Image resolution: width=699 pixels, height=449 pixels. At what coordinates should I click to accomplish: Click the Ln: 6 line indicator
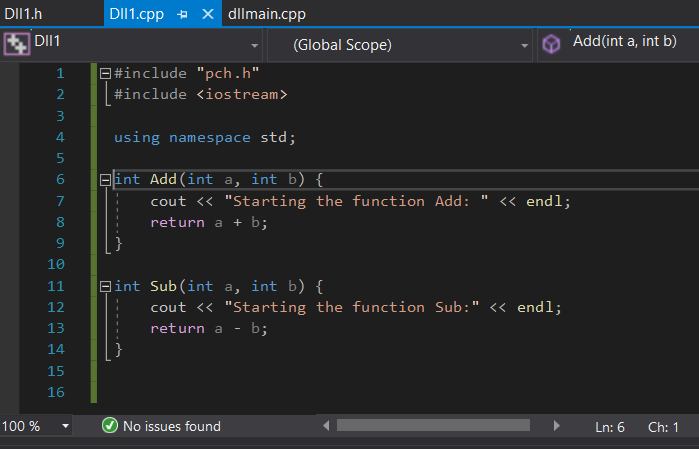pos(610,427)
